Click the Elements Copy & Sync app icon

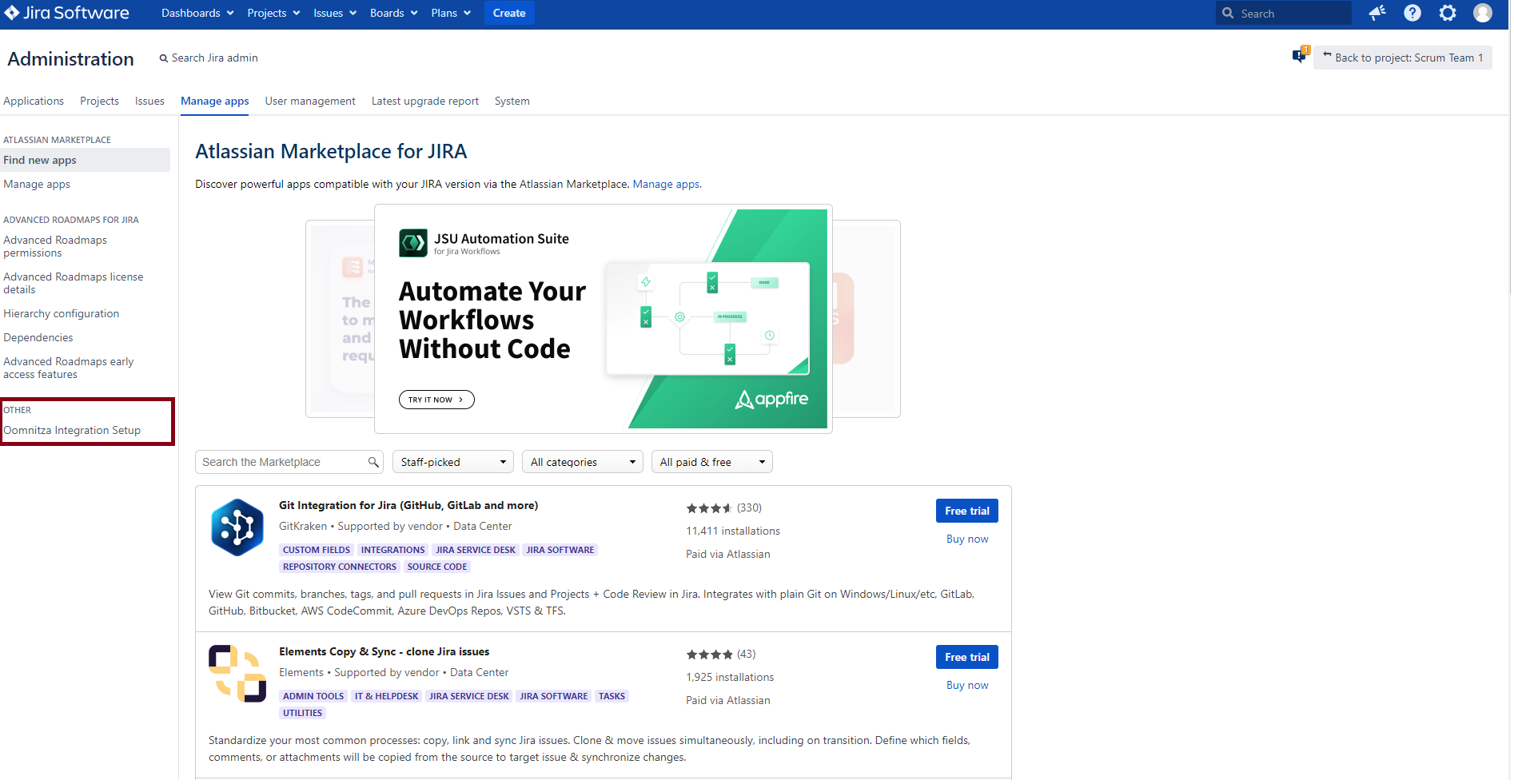point(237,674)
